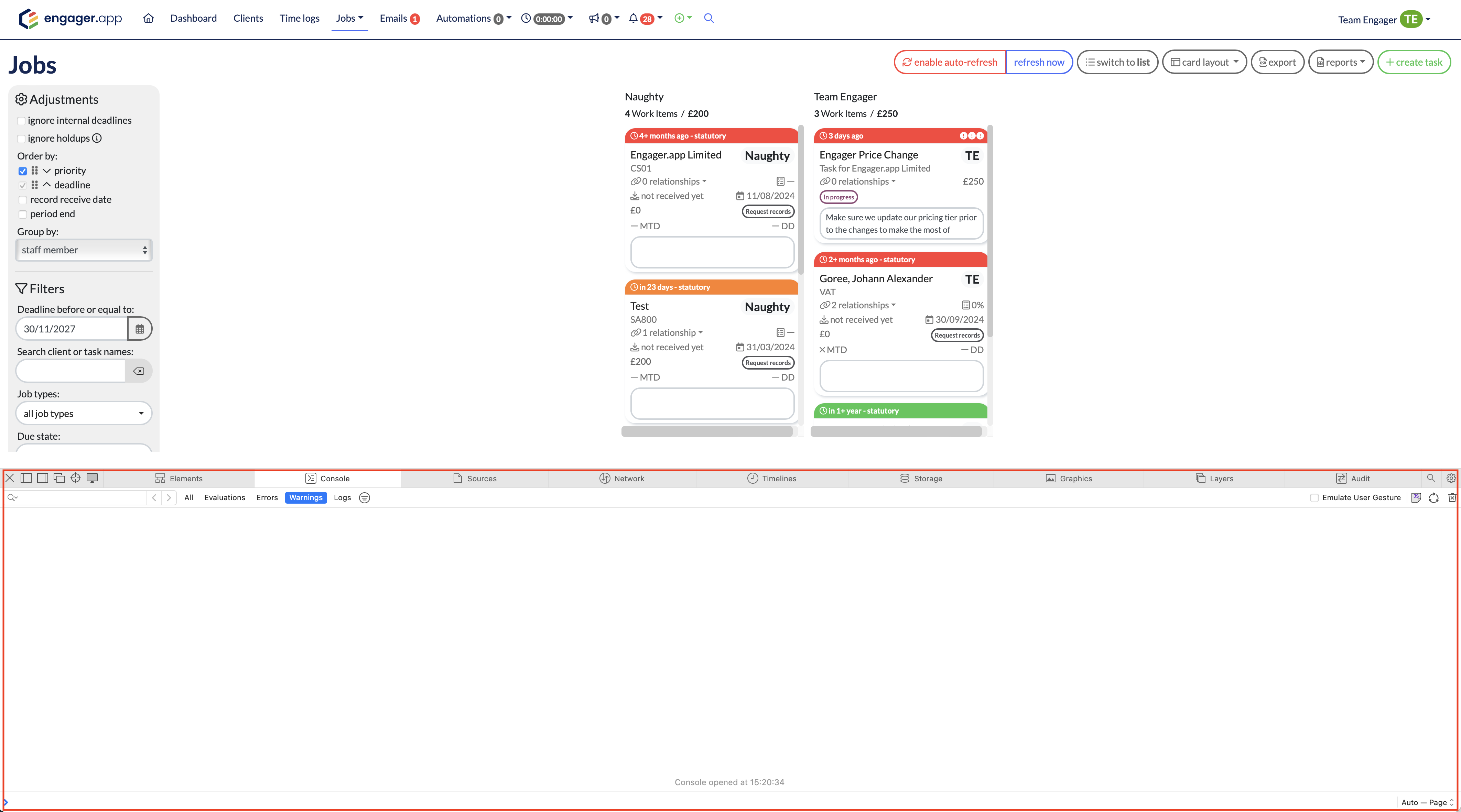Click the priority row drag handle

point(35,171)
